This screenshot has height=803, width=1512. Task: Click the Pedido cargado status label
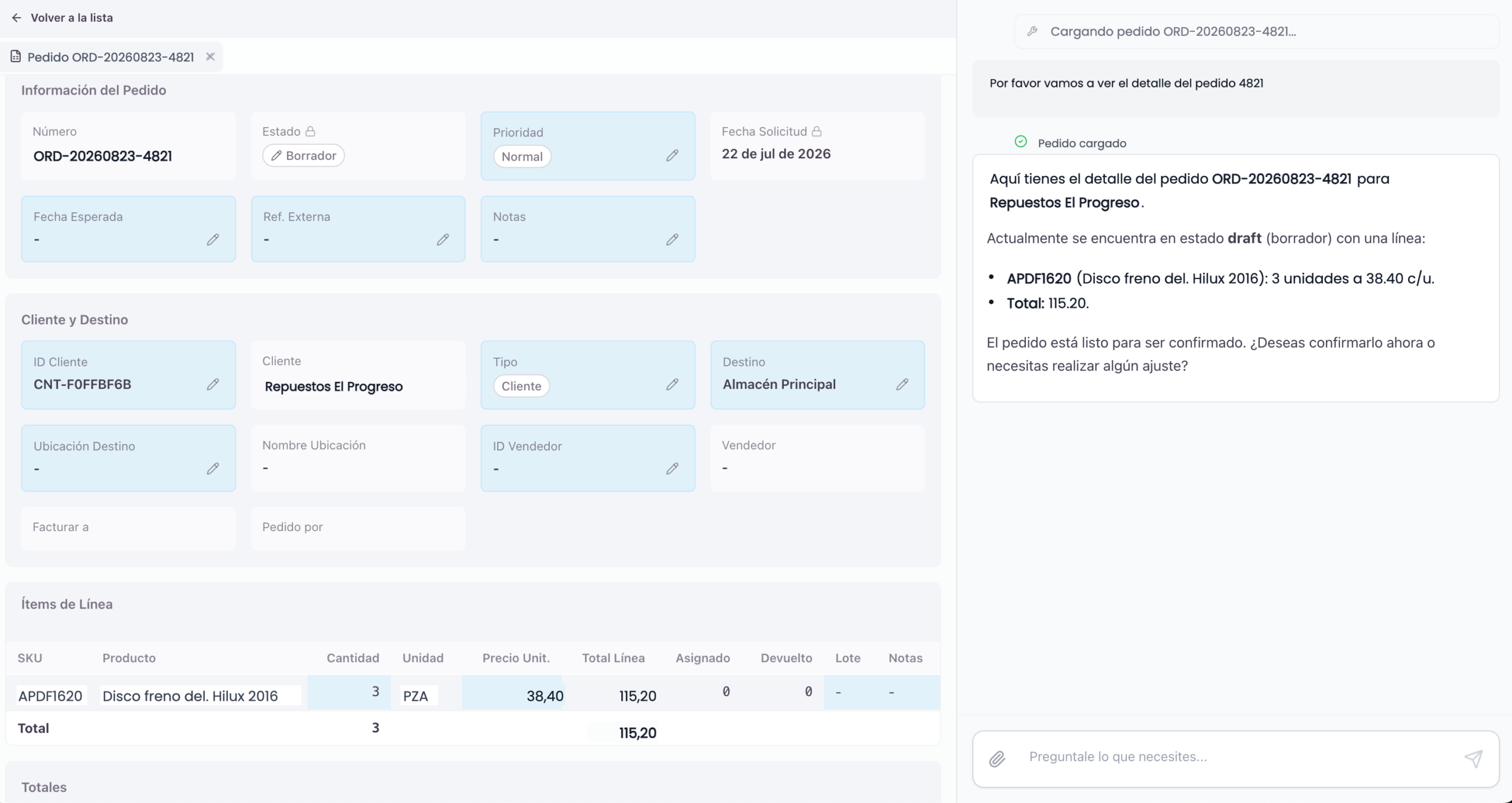pos(1081,143)
